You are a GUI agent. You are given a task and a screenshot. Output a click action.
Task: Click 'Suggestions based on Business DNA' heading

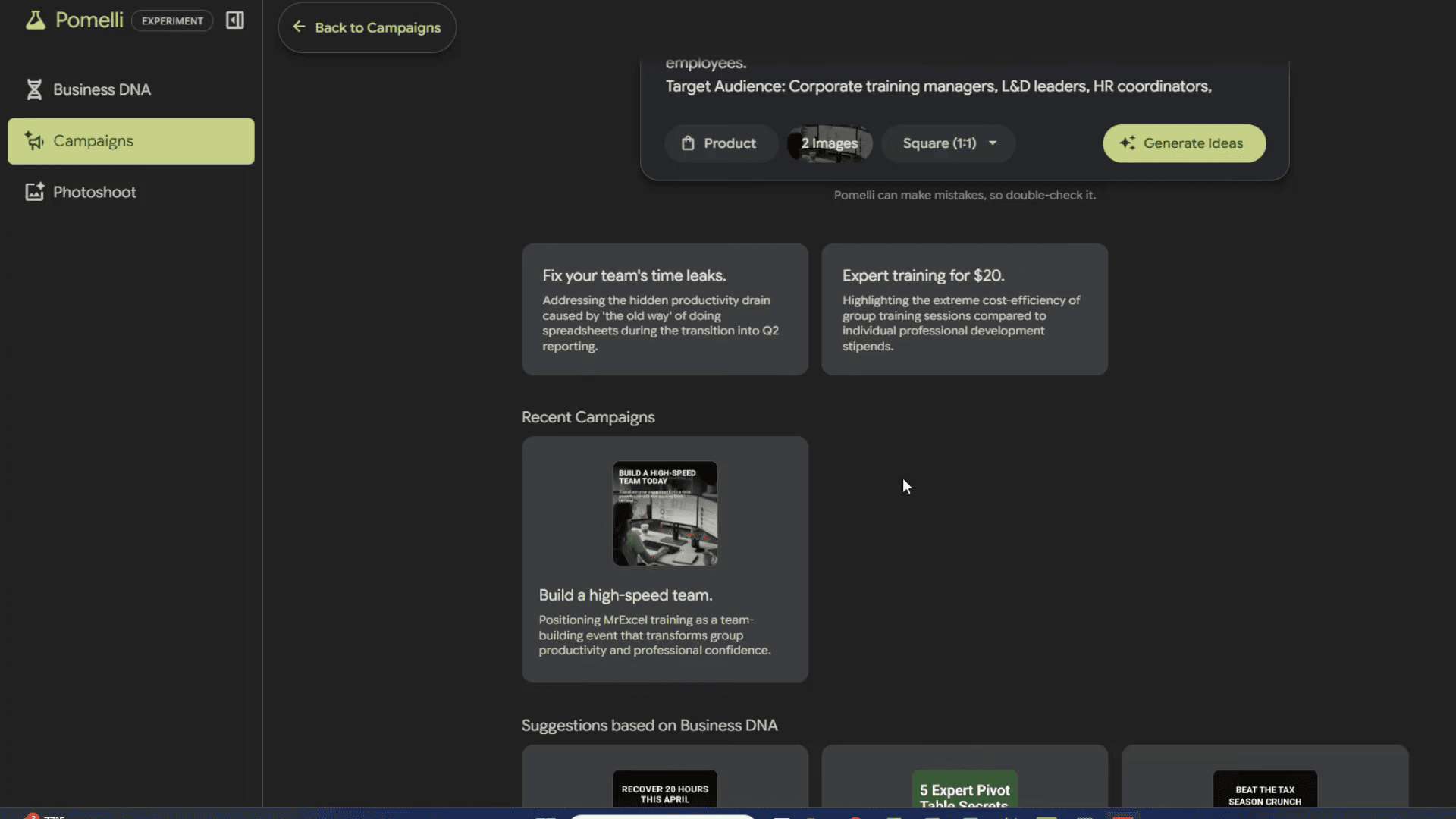pos(649,726)
